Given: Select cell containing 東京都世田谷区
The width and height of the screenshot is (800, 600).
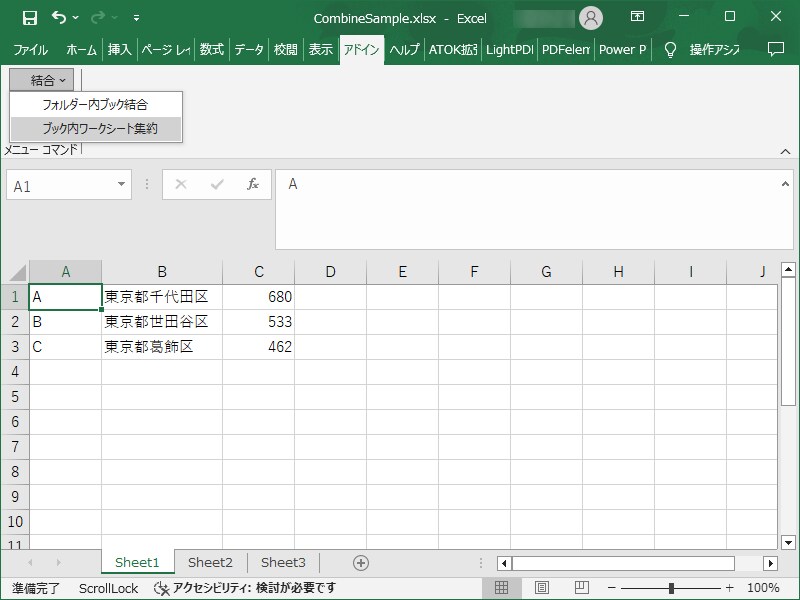Looking at the screenshot, I should [162, 322].
